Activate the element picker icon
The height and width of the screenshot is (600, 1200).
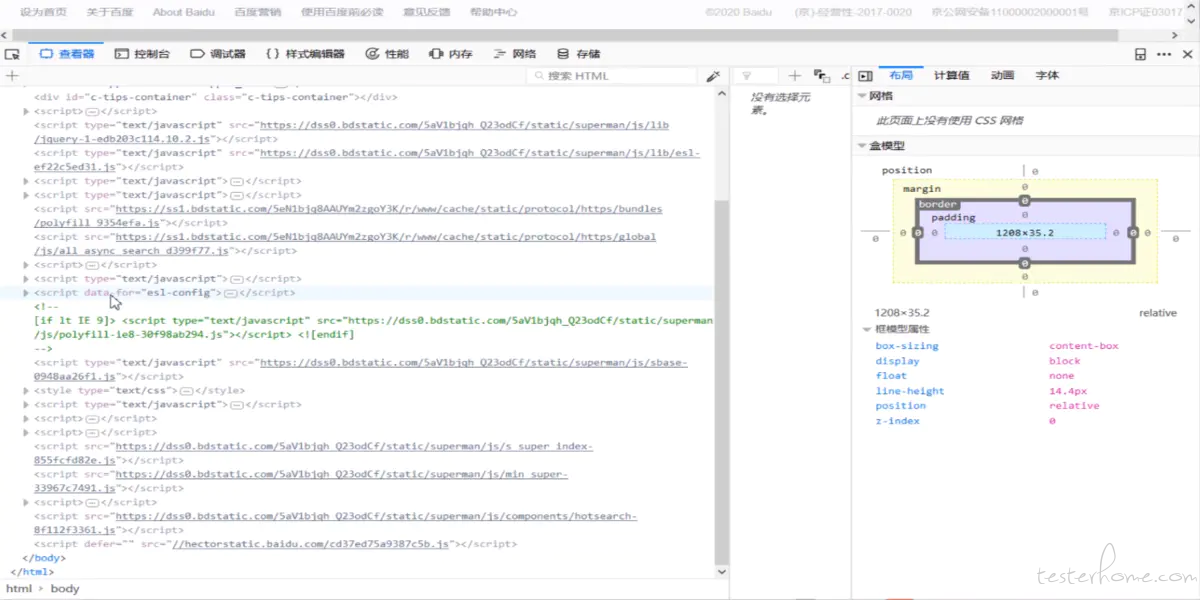click(12, 54)
